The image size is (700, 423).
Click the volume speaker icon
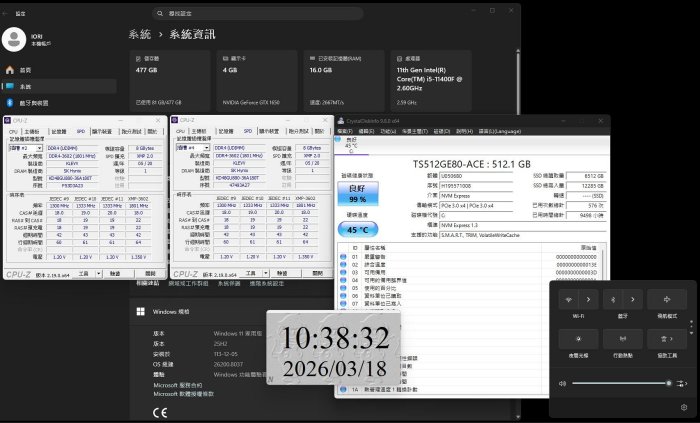tap(562, 383)
